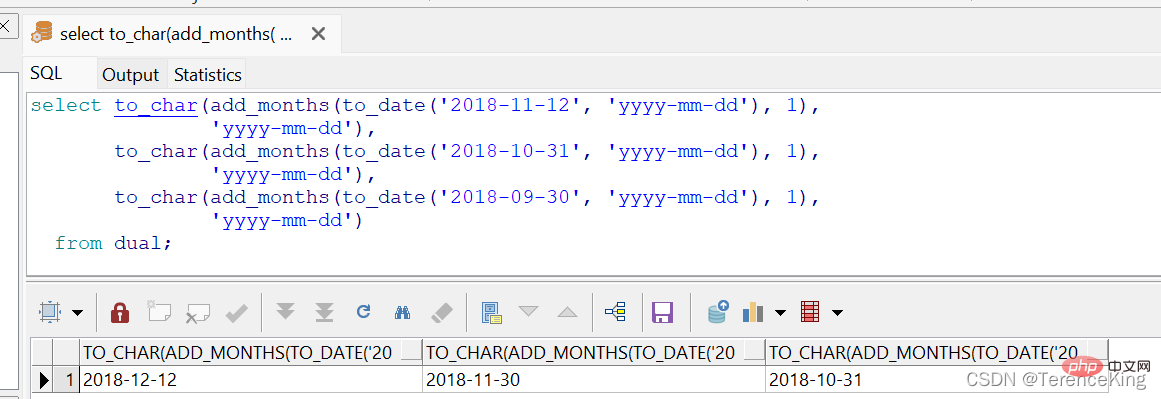Click the eraser clear-record icon
The width and height of the screenshot is (1161, 399).
441,312
